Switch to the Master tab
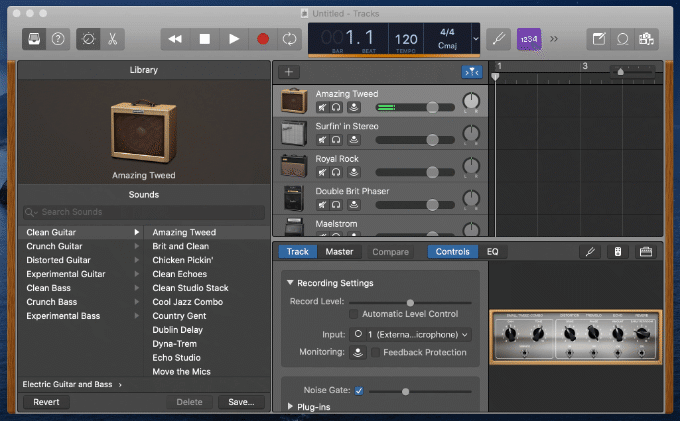This screenshot has height=421, width=680. click(x=339, y=252)
